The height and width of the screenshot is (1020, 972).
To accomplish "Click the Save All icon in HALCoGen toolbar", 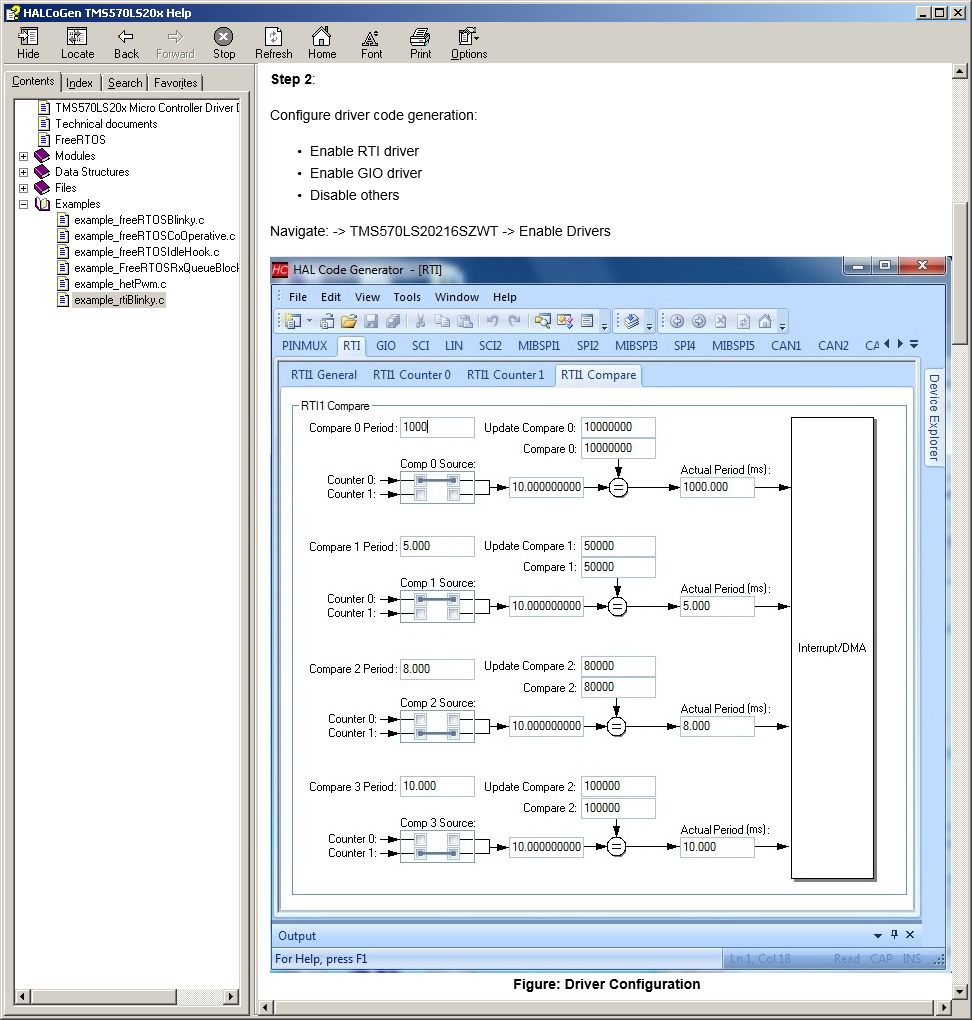I will [393, 321].
